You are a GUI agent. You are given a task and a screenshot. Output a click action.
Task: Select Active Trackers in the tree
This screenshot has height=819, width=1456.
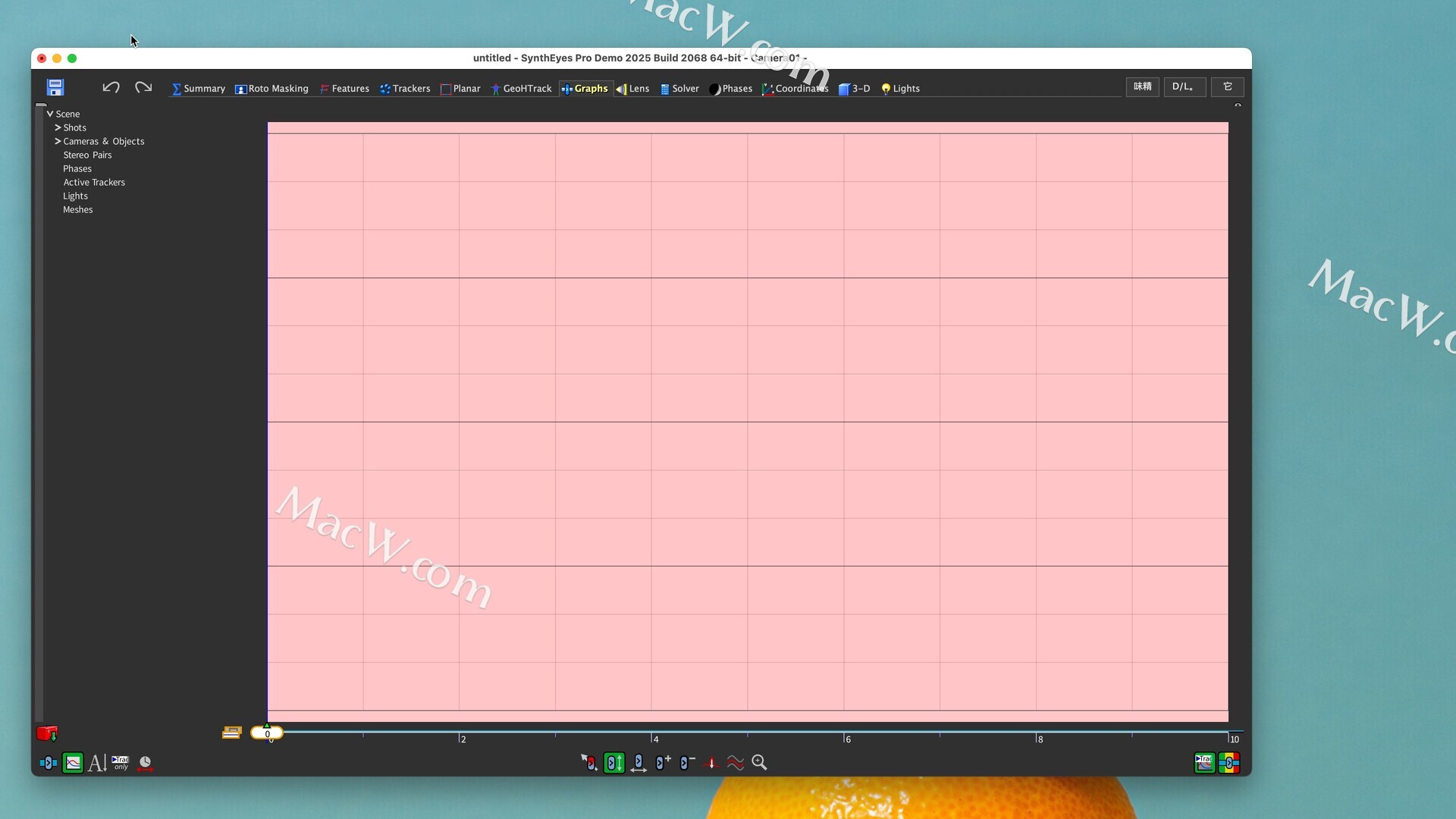[x=94, y=182]
